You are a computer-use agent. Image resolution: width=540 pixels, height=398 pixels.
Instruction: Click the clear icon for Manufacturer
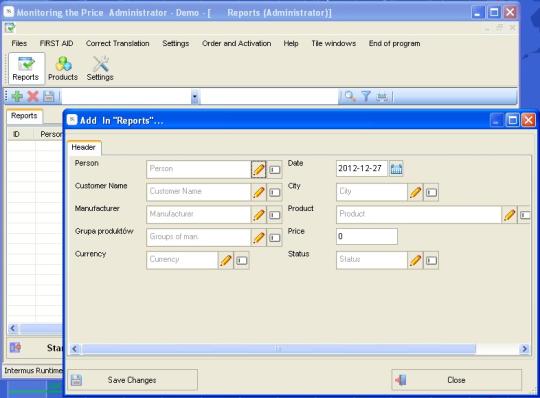pyautogui.click(x=274, y=215)
